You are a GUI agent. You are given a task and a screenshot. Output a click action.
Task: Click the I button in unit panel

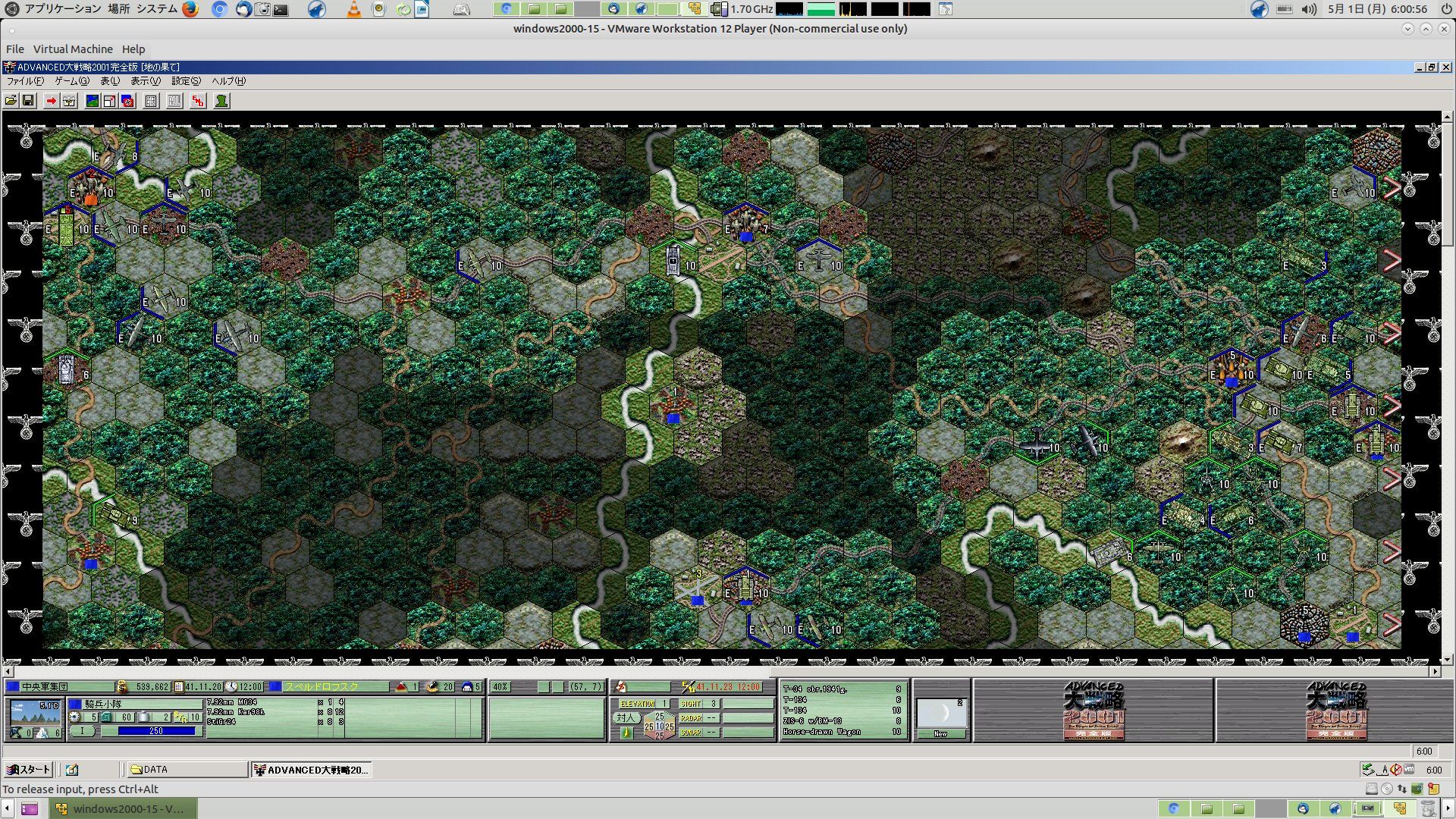point(83,731)
